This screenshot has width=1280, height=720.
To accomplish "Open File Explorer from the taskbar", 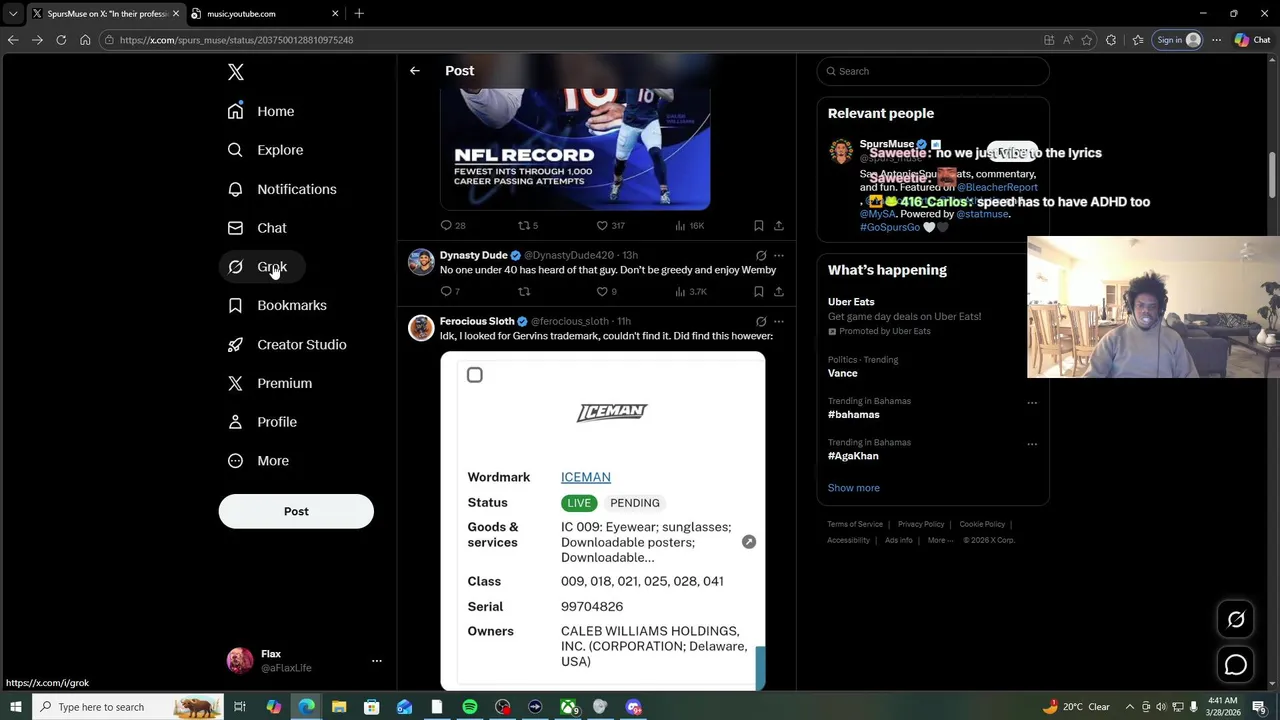I will point(339,707).
